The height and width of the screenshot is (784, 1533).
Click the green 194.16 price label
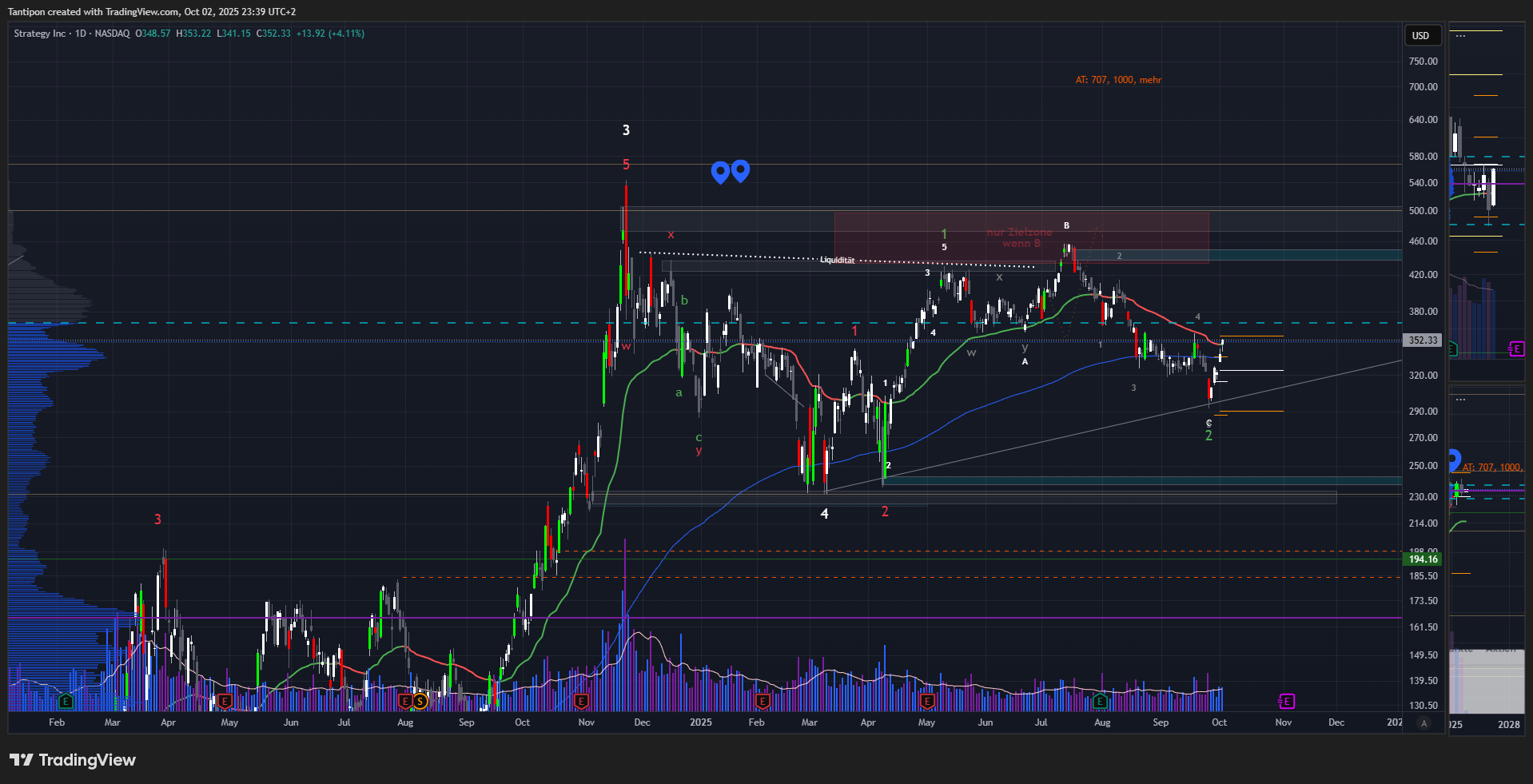[x=1422, y=559]
